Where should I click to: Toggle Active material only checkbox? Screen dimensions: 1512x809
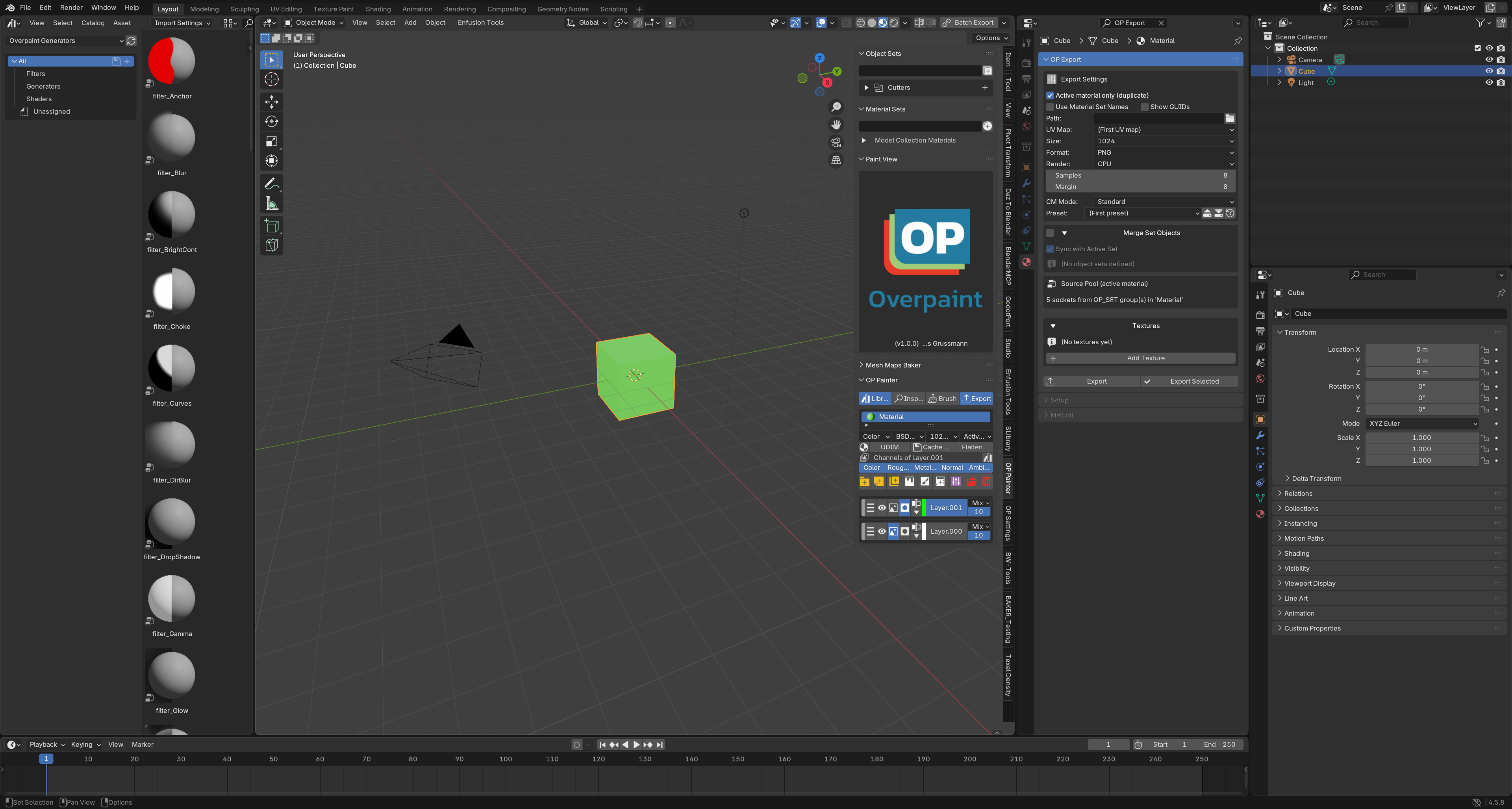(x=1050, y=95)
